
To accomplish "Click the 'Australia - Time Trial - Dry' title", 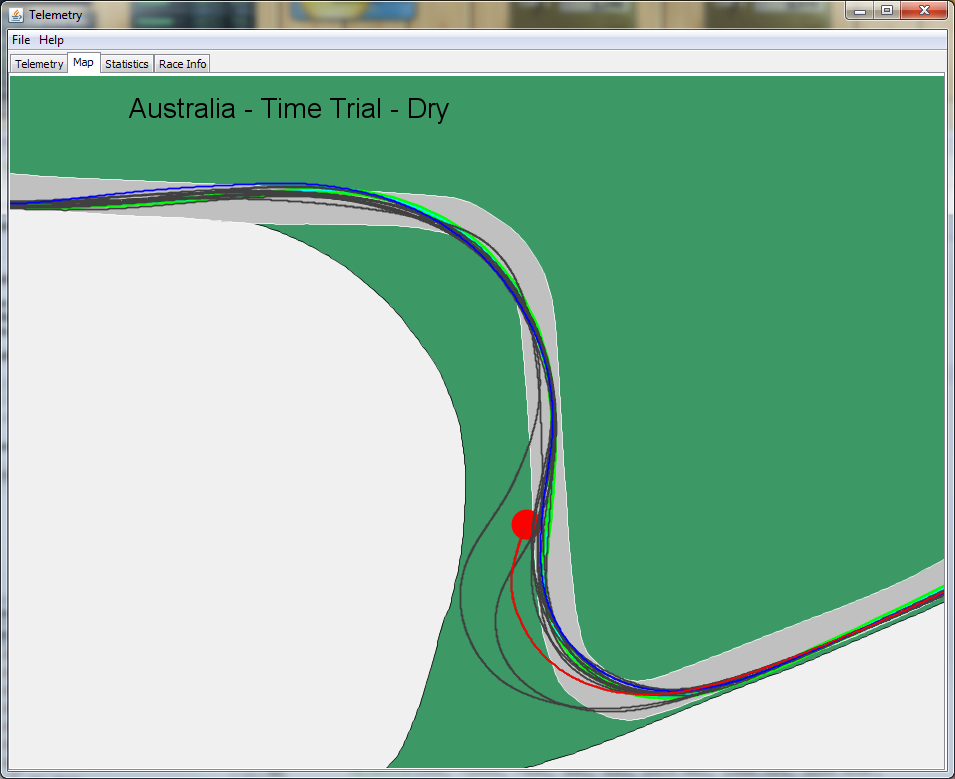I will click(289, 109).
